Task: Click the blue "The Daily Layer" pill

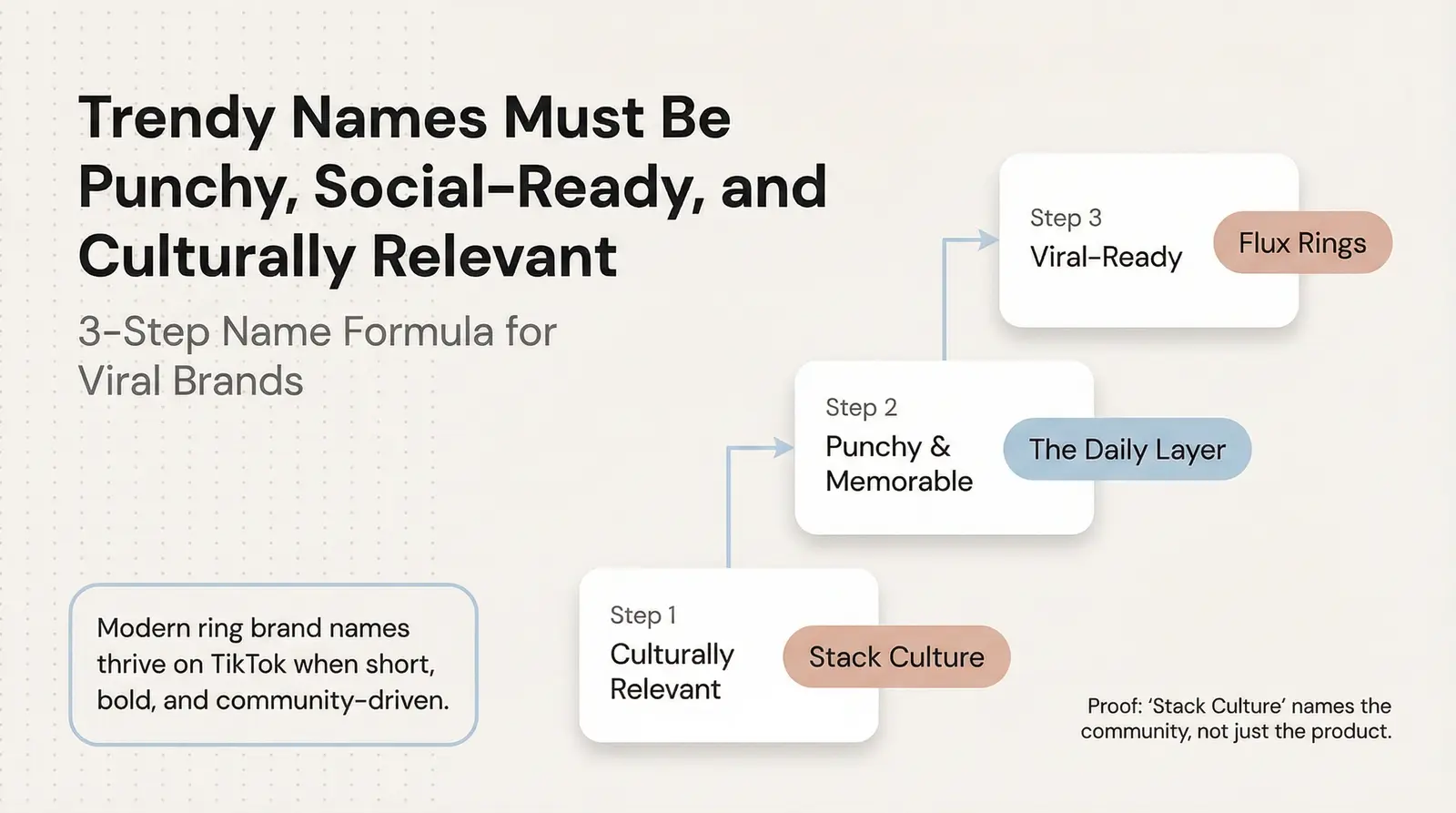Action: tap(1127, 449)
